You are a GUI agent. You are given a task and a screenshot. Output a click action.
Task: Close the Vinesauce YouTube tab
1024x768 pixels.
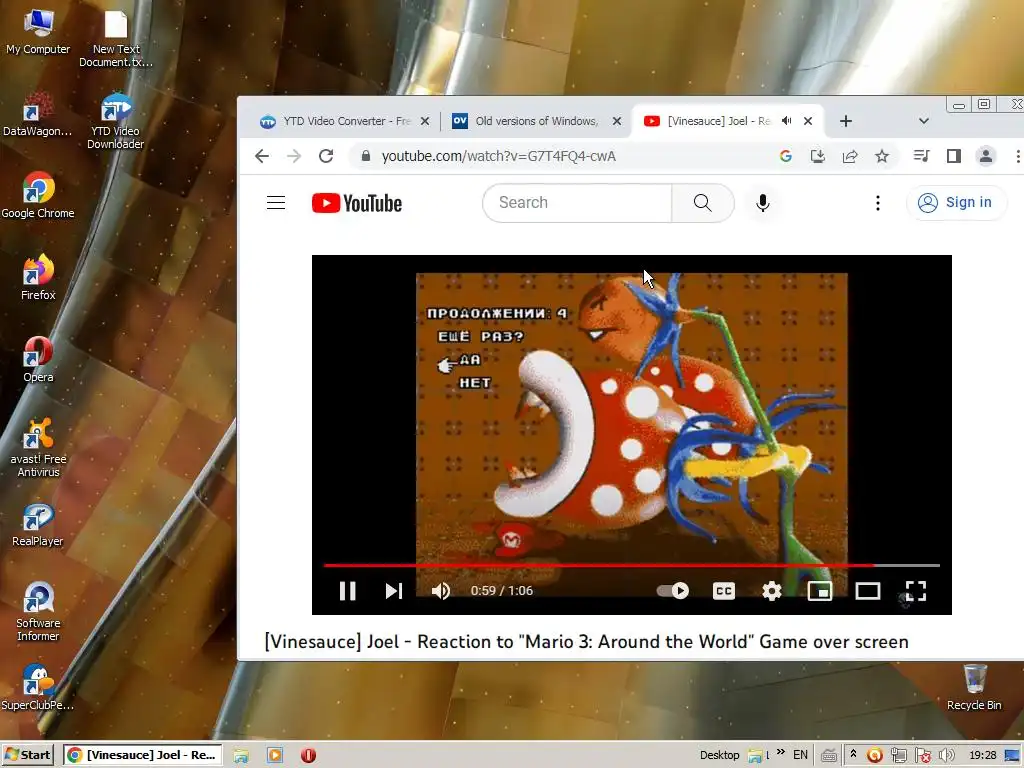click(808, 121)
